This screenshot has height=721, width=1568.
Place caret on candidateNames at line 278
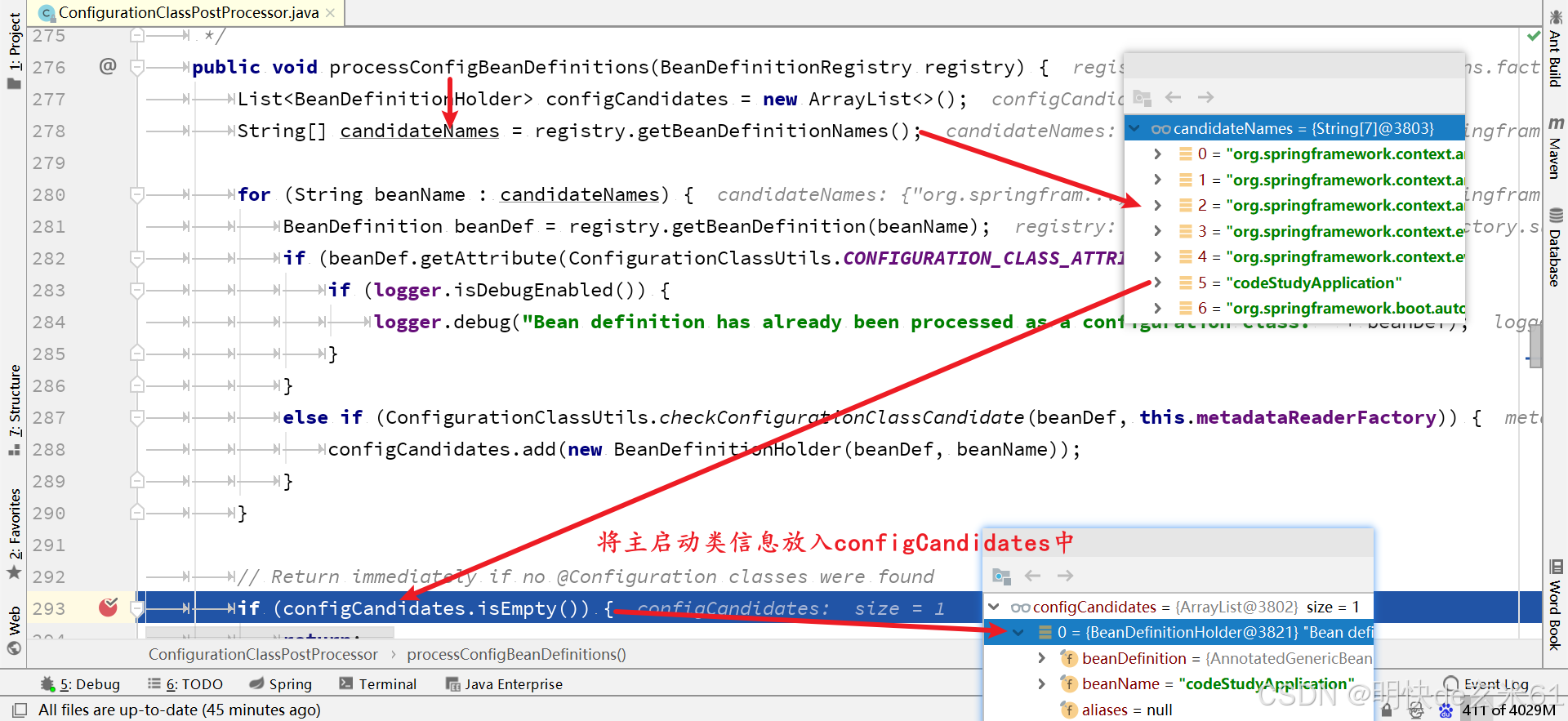pyautogui.click(x=419, y=131)
